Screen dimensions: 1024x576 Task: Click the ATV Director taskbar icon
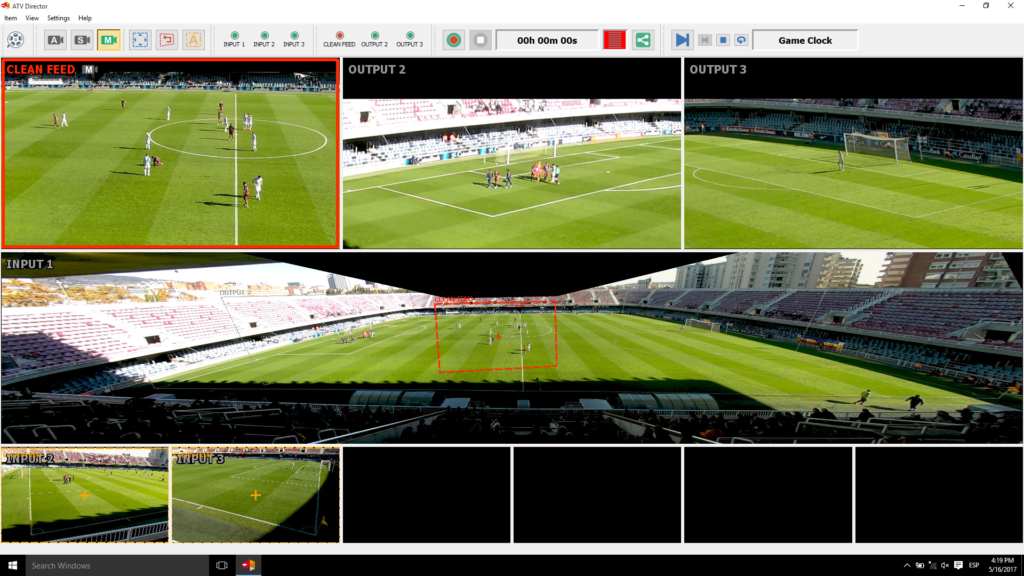click(x=248, y=566)
